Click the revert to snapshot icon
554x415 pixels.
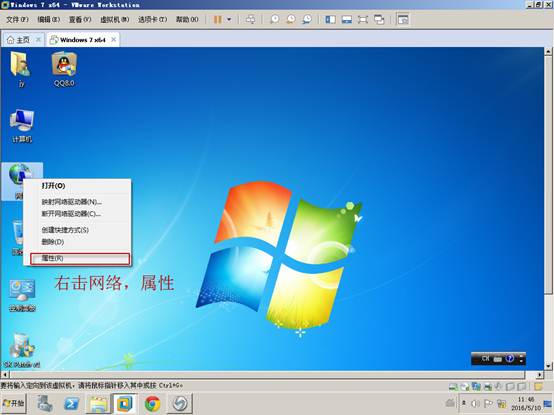coord(291,19)
